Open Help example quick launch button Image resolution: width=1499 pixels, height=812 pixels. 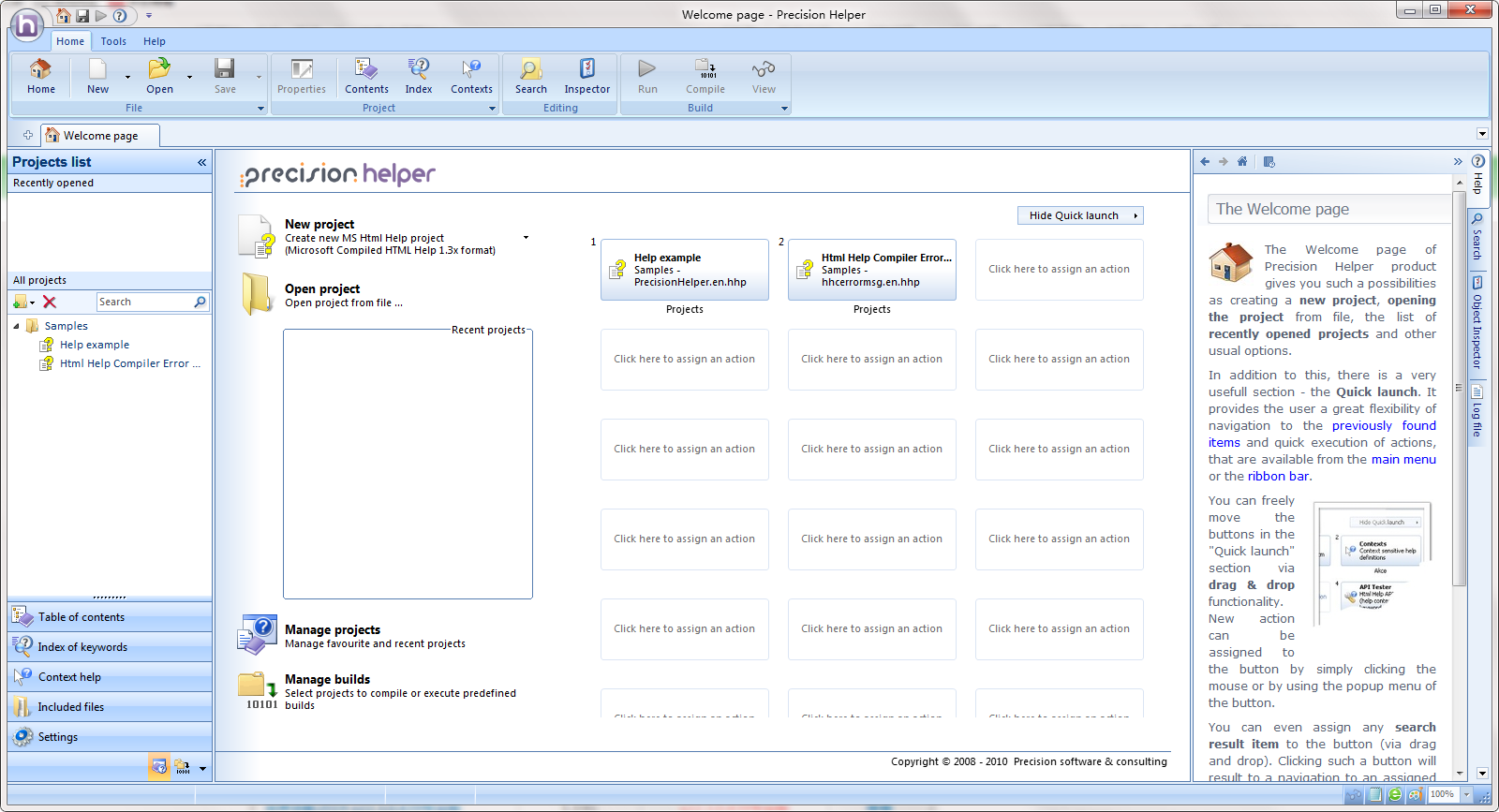[685, 270]
